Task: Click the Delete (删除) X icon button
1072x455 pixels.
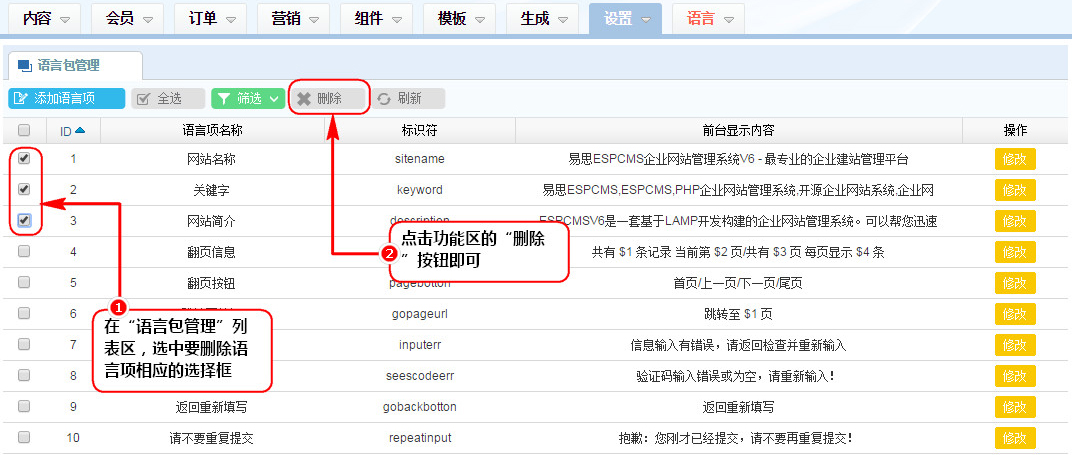Action: [x=304, y=98]
